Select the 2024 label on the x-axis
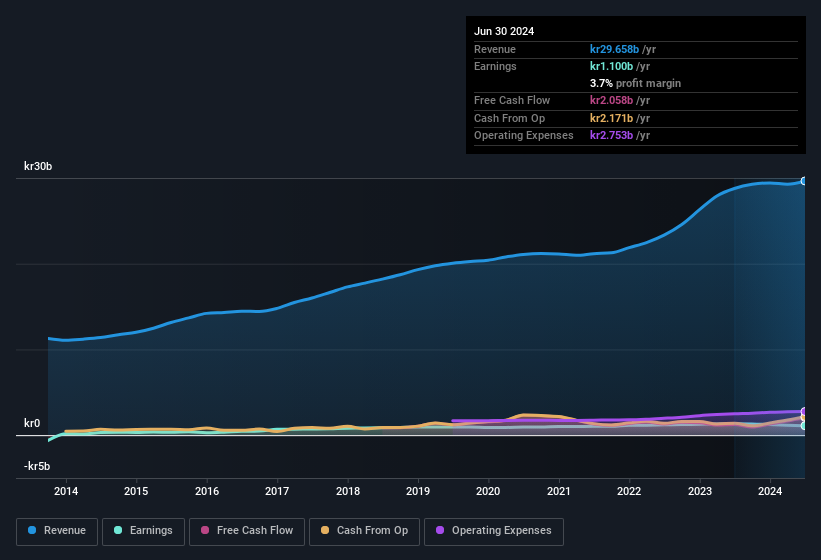Image resolution: width=821 pixels, height=560 pixels. 770,491
